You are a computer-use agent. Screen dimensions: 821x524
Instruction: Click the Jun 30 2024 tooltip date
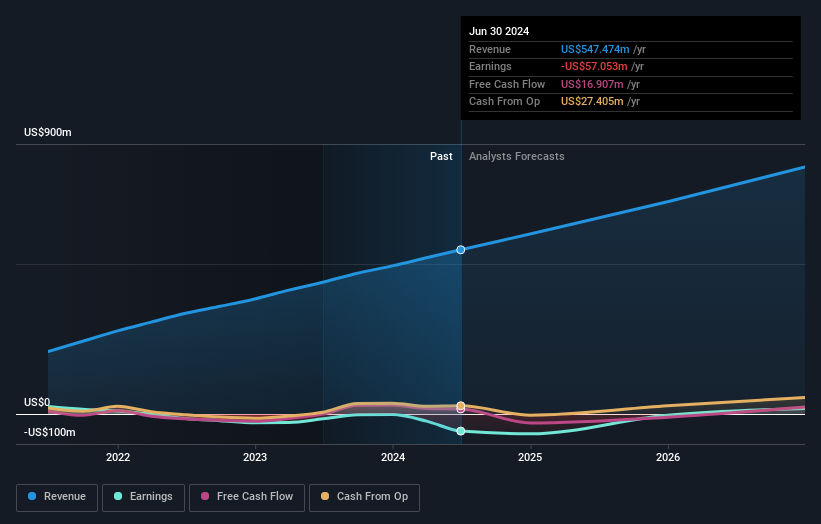[x=499, y=31]
